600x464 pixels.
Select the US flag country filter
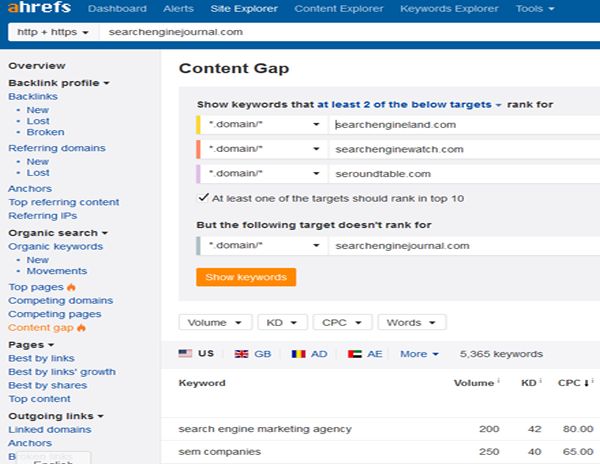[195, 354]
